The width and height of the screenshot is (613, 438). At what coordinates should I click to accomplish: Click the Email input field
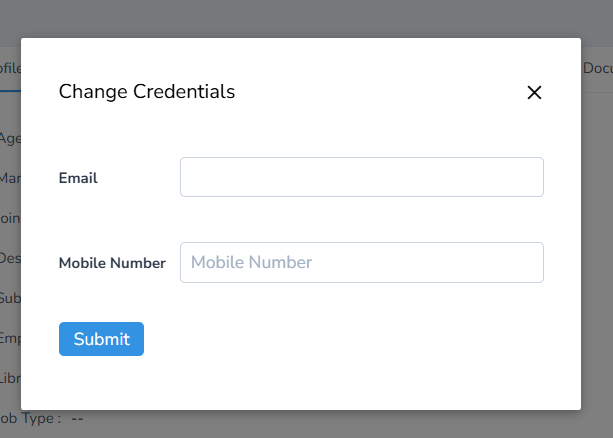(361, 177)
